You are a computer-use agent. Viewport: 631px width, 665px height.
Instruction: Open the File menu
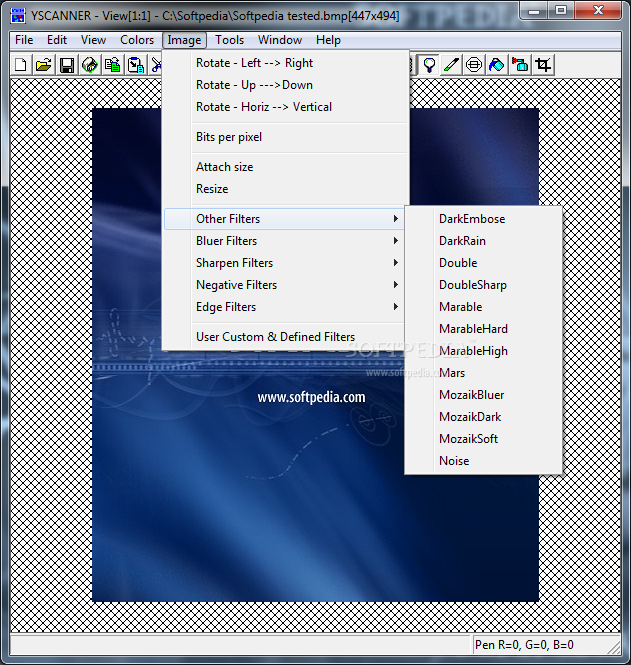[x=24, y=40]
